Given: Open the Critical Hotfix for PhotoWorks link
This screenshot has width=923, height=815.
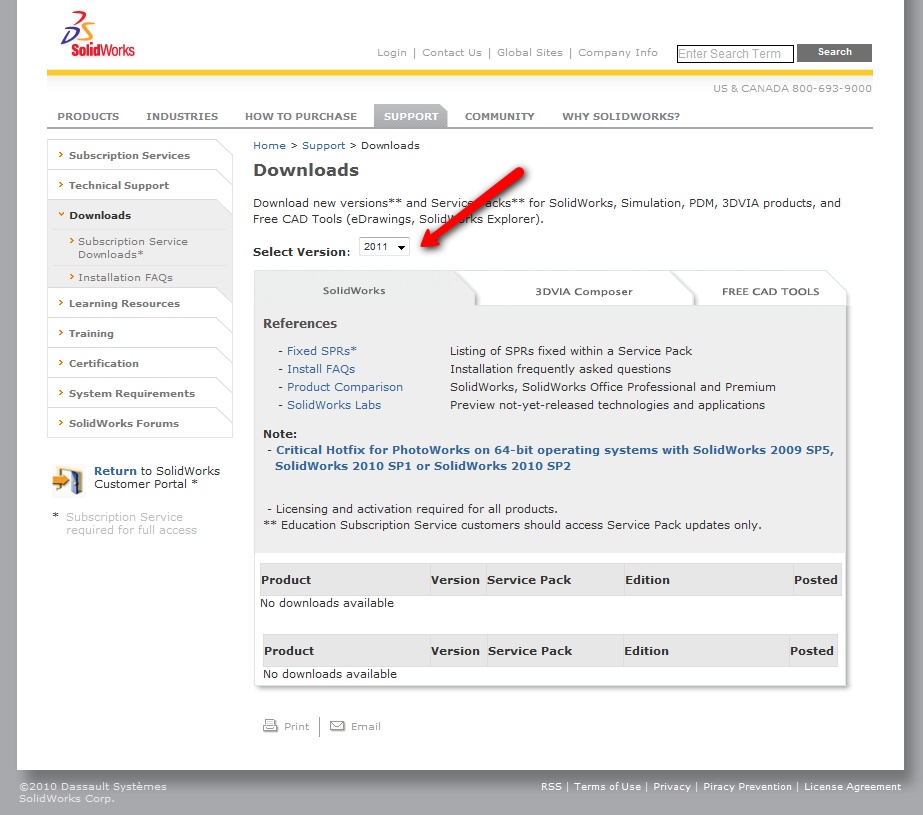Looking at the screenshot, I should [555, 458].
